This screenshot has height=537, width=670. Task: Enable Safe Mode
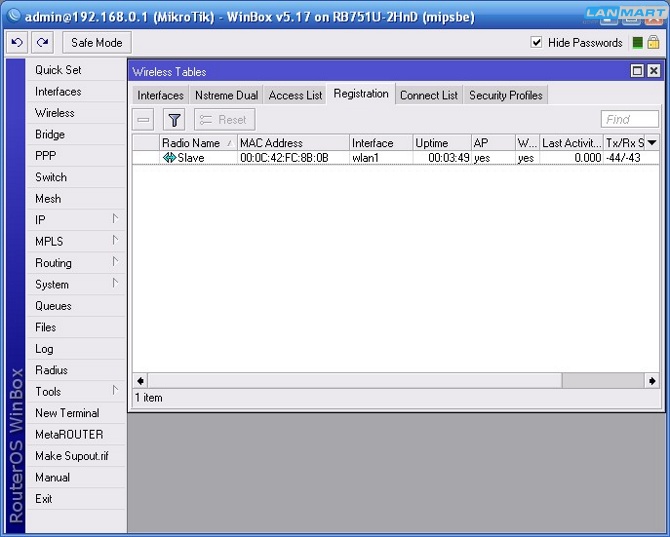(x=97, y=43)
